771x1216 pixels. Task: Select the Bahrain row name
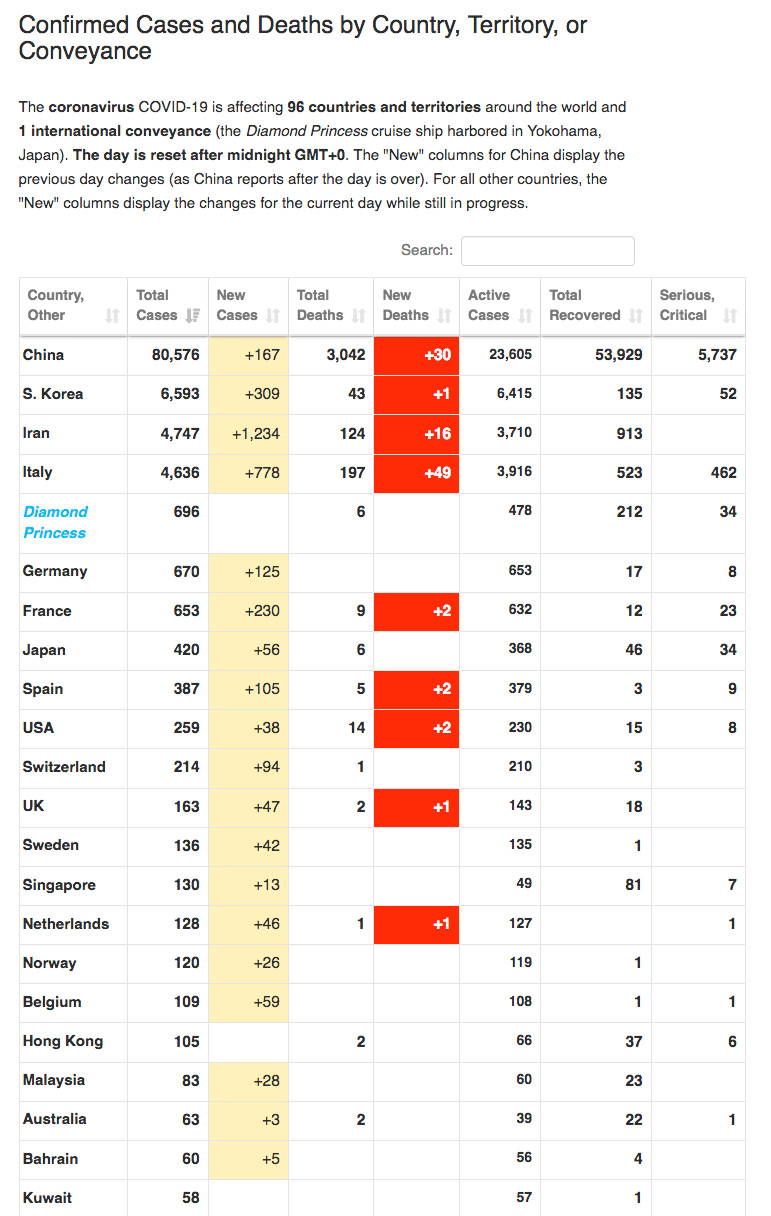click(50, 1159)
